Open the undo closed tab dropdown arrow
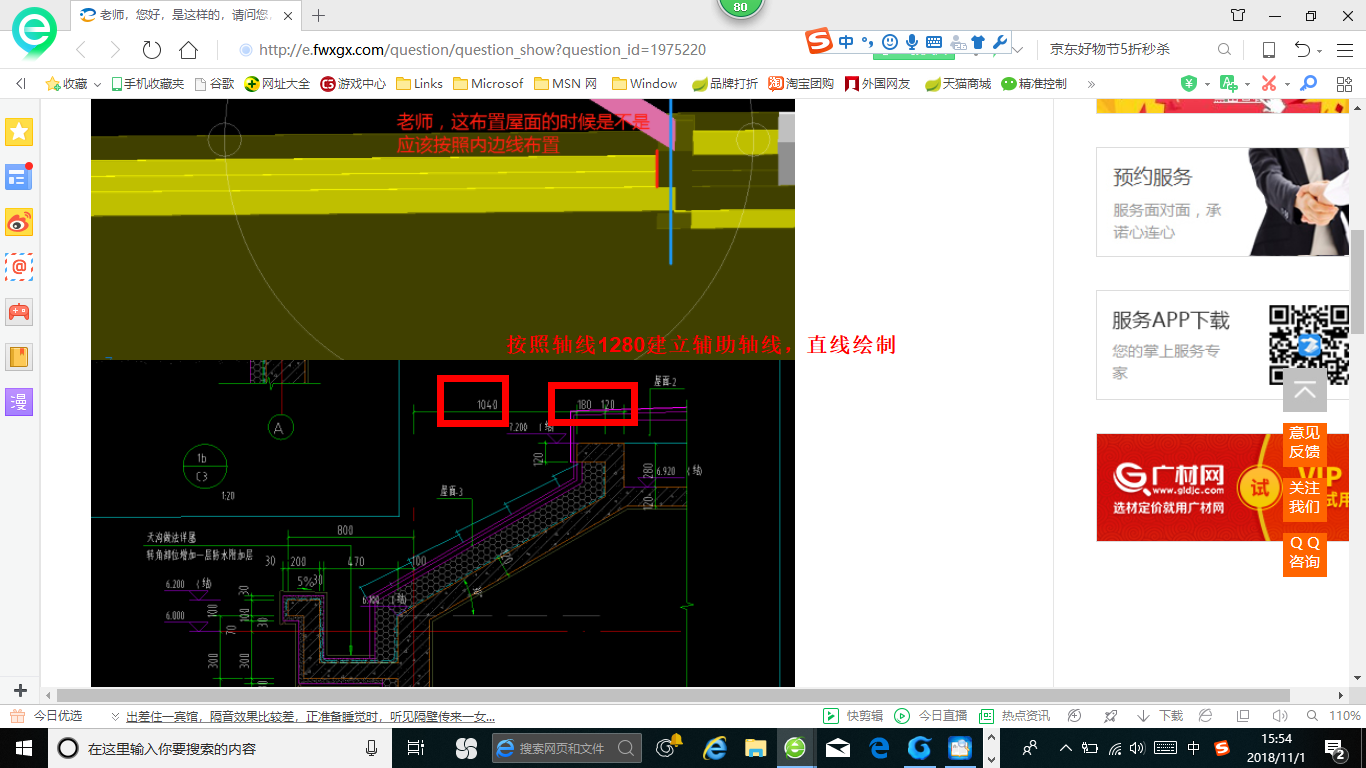This screenshot has width=1366, height=768. click(x=1320, y=50)
